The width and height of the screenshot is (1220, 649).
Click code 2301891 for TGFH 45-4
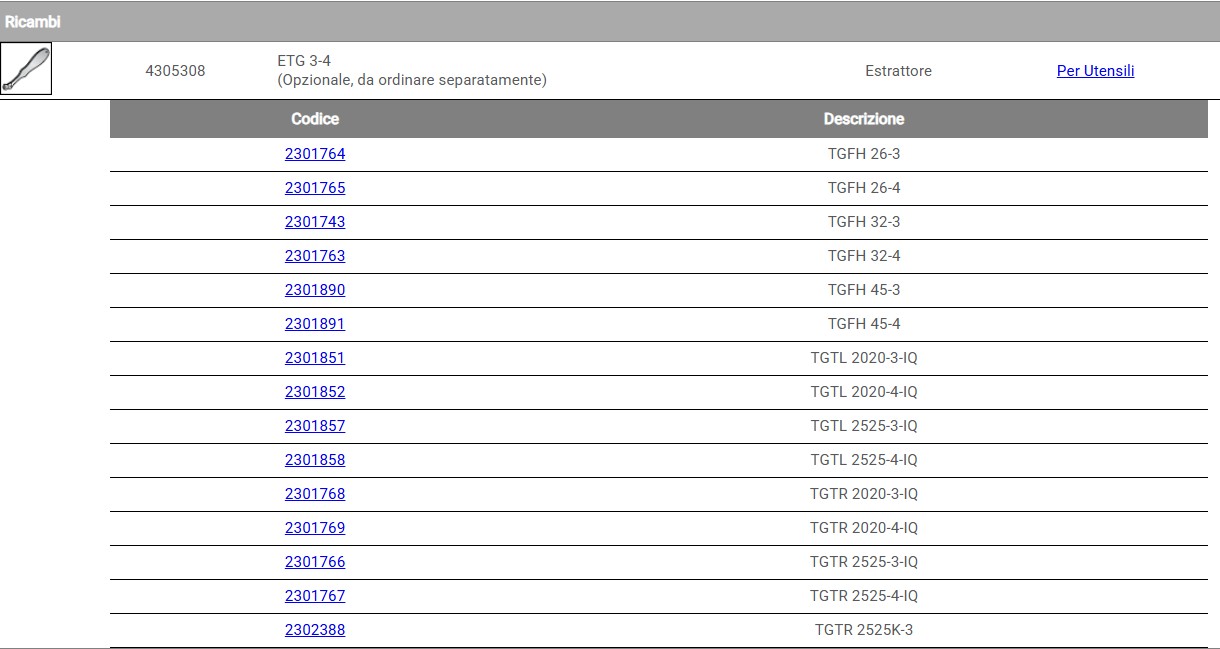315,324
